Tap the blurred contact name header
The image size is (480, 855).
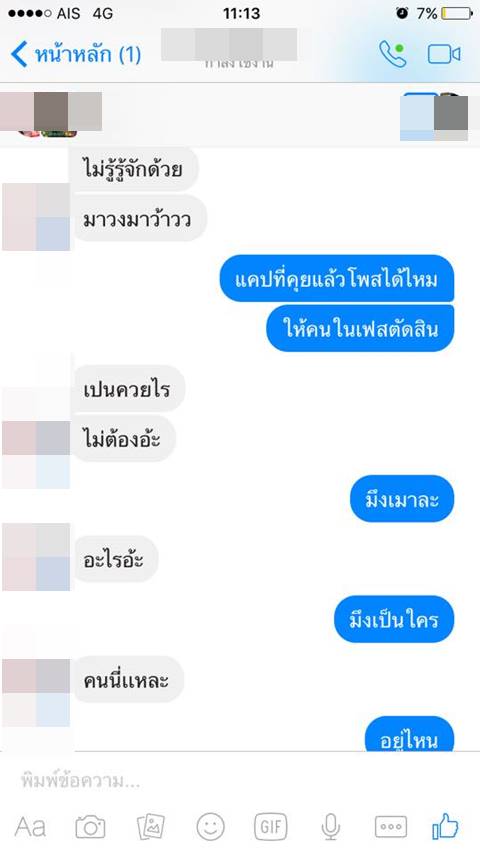[x=229, y=45]
